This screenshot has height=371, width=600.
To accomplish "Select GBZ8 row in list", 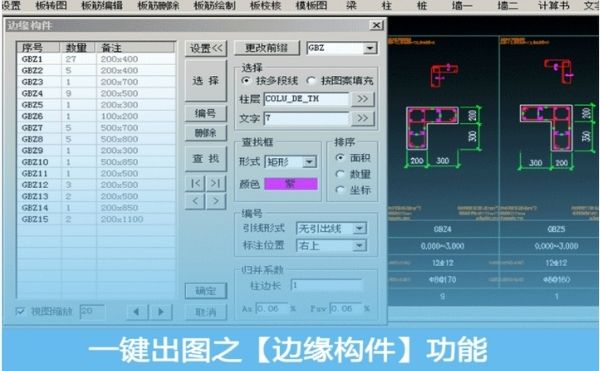I will [96, 139].
